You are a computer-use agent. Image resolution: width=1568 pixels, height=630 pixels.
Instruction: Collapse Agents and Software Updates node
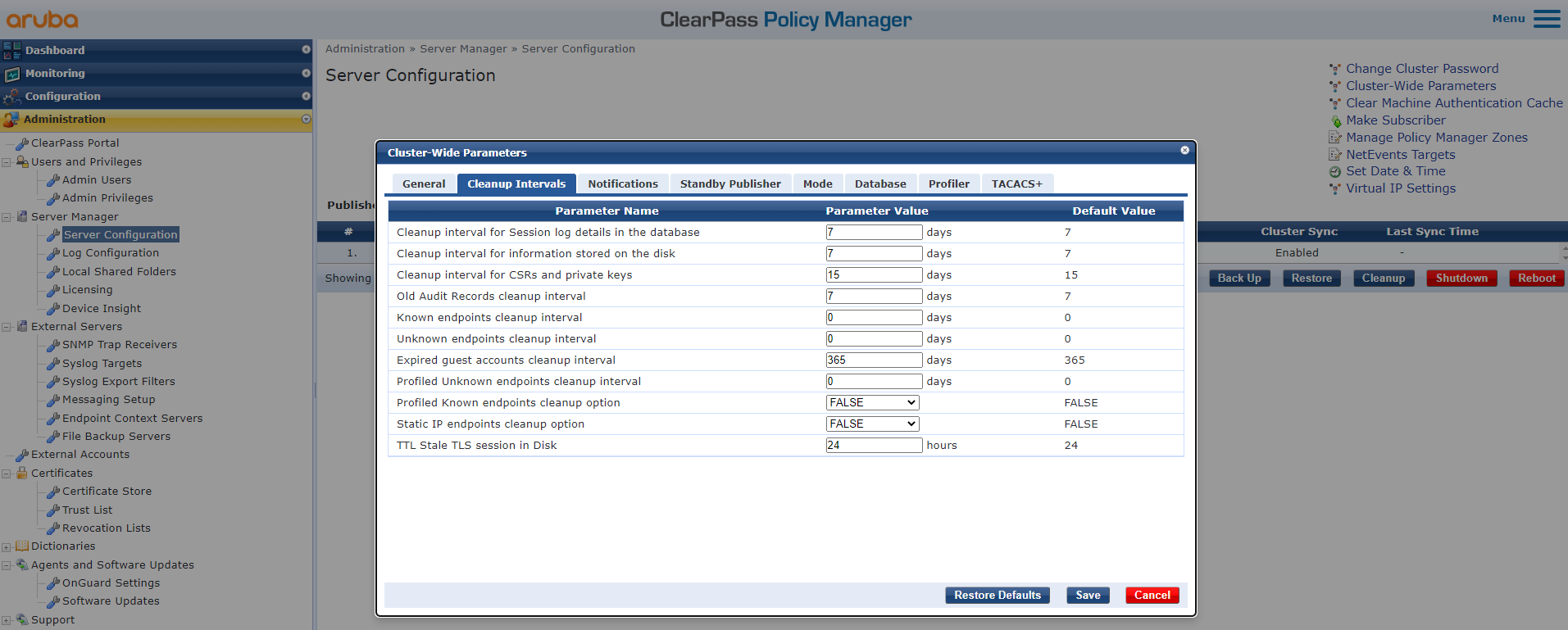(x=7, y=565)
